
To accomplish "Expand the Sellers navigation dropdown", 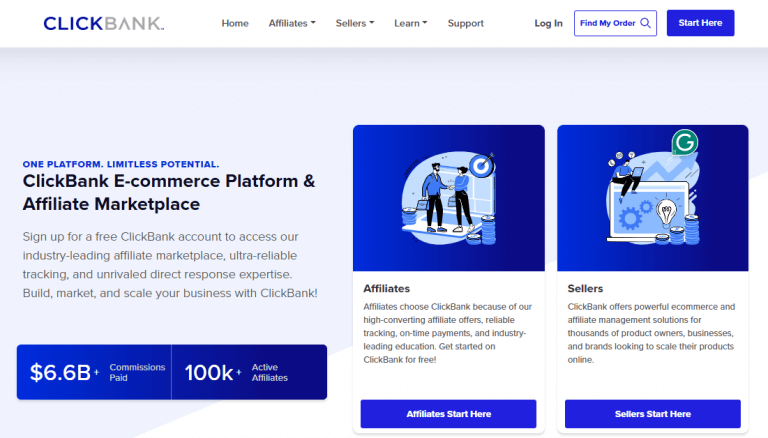I will click(x=355, y=23).
